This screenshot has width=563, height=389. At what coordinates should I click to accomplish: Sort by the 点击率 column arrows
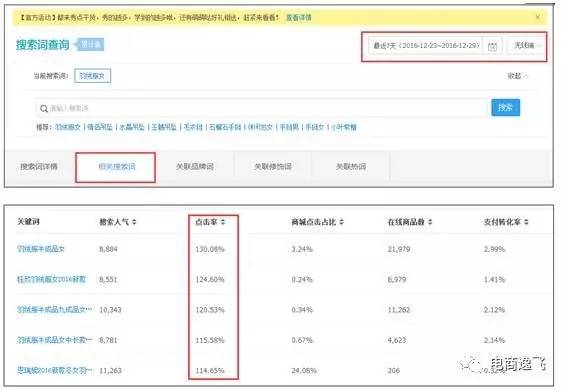coord(223,222)
